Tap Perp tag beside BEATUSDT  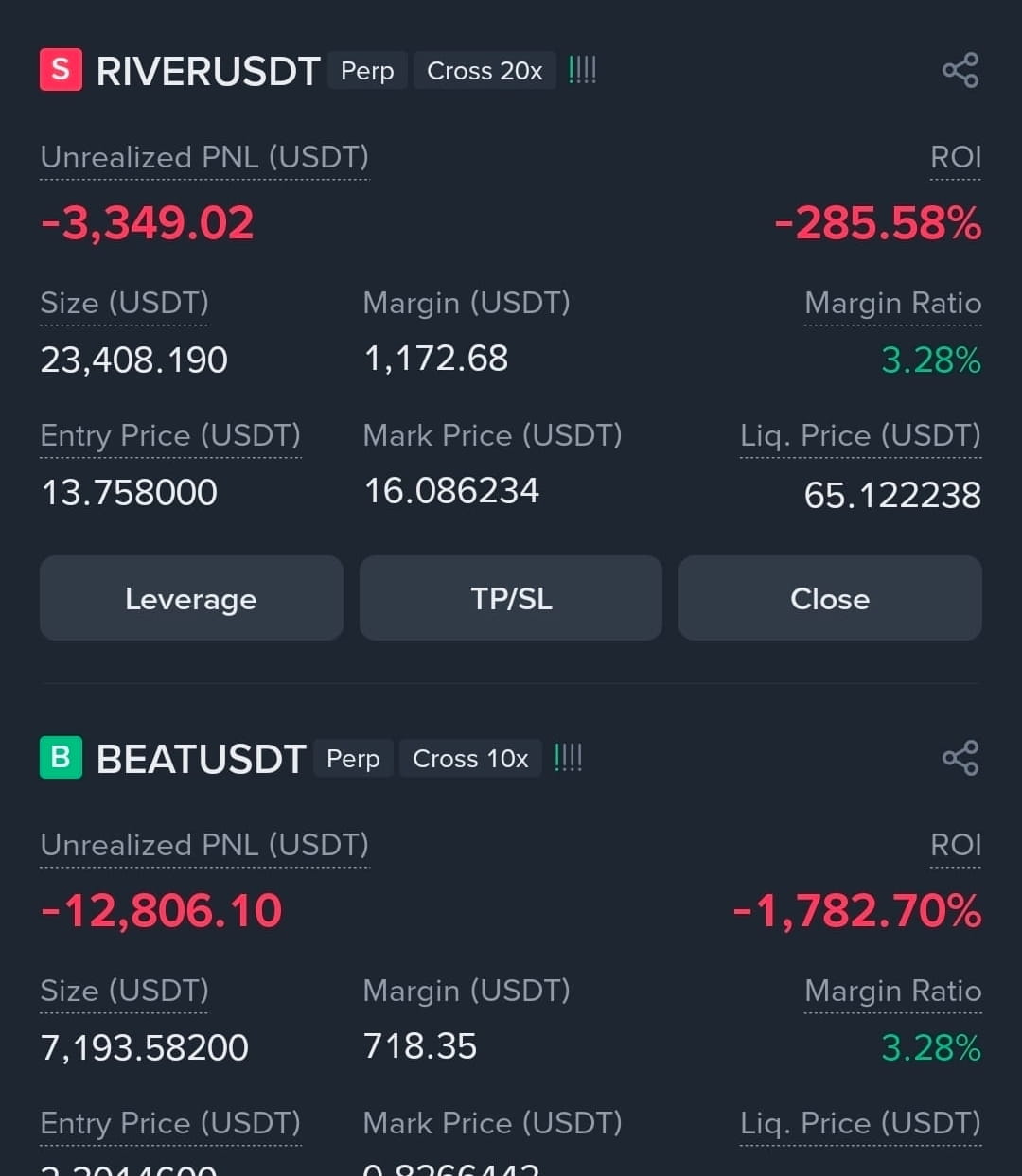point(353,759)
